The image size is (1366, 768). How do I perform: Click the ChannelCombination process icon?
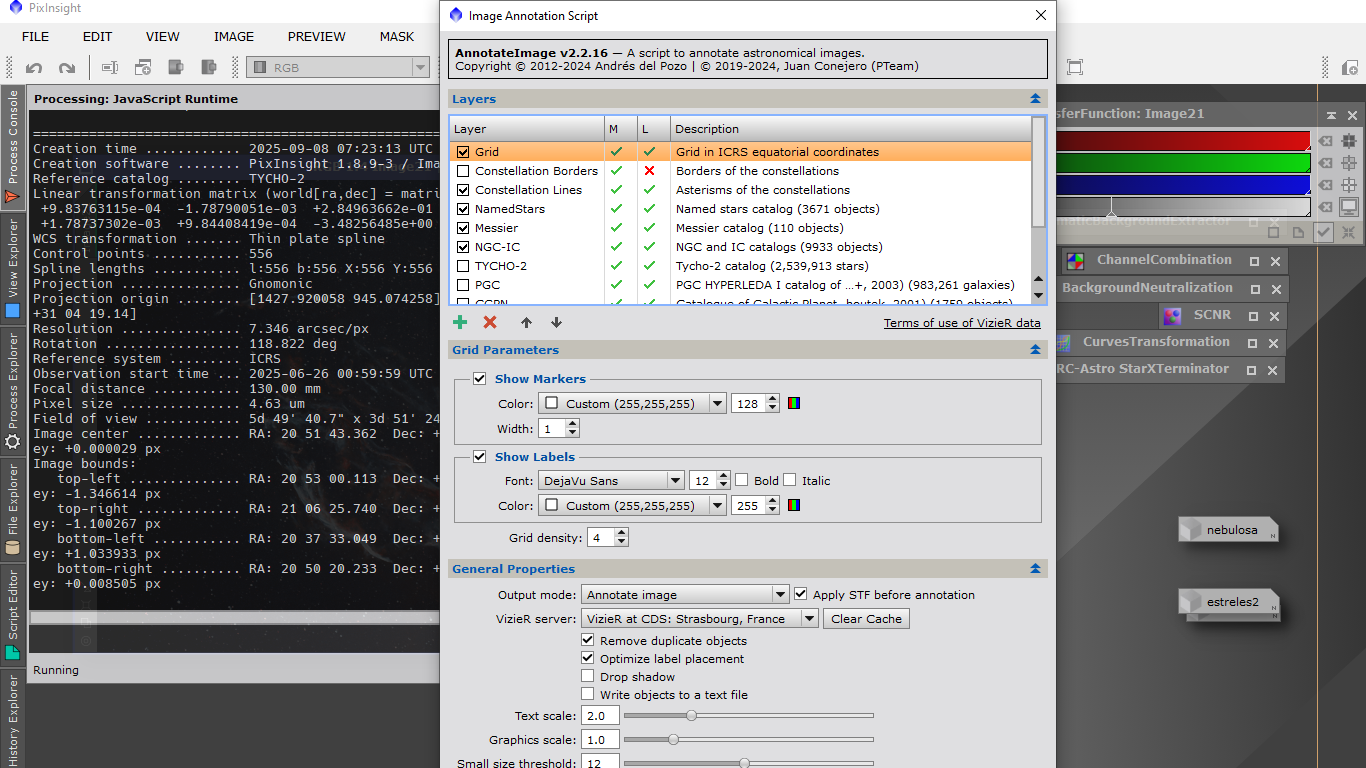click(x=1075, y=261)
